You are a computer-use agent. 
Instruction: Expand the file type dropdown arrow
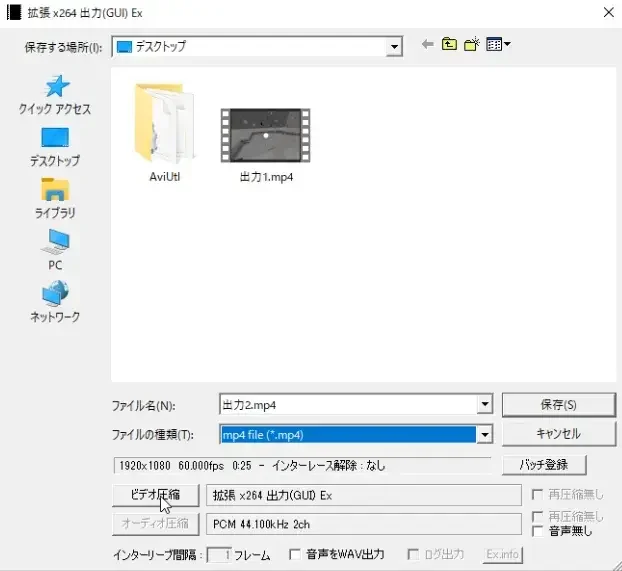(x=485, y=434)
